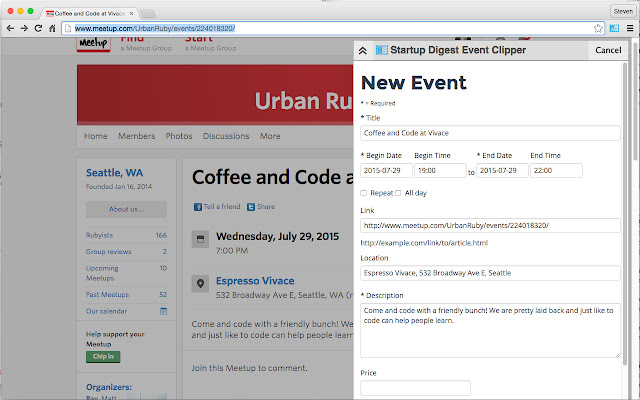
Task: Open the Past Meetups link
Action: [107, 295]
